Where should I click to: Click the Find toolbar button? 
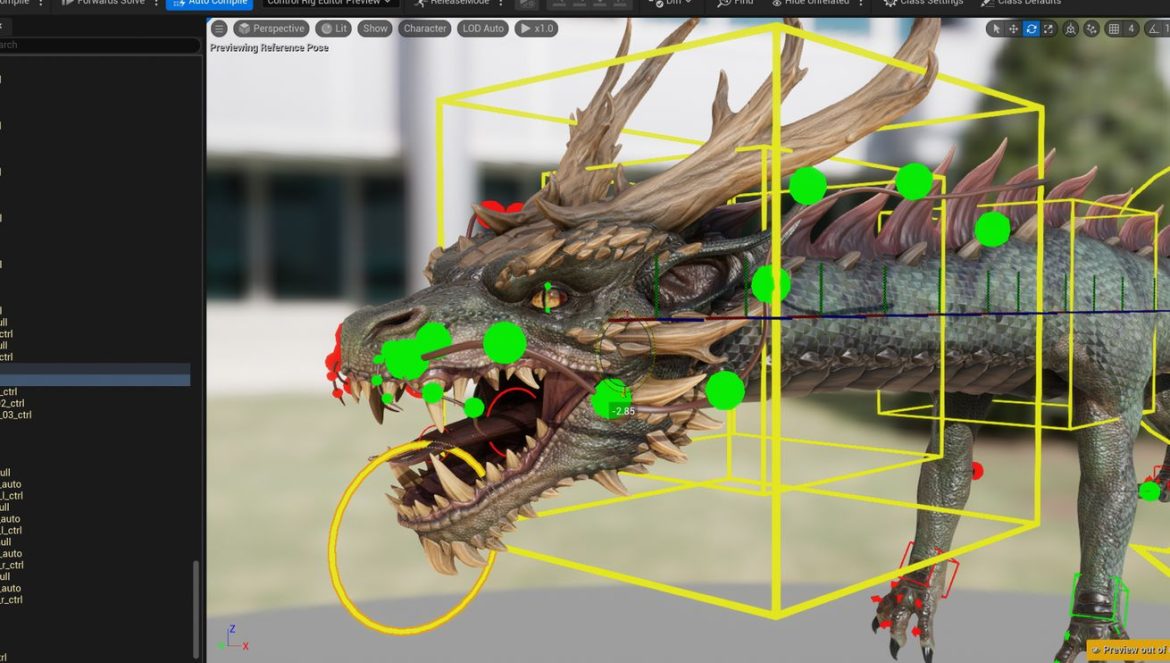pyautogui.click(x=735, y=3)
